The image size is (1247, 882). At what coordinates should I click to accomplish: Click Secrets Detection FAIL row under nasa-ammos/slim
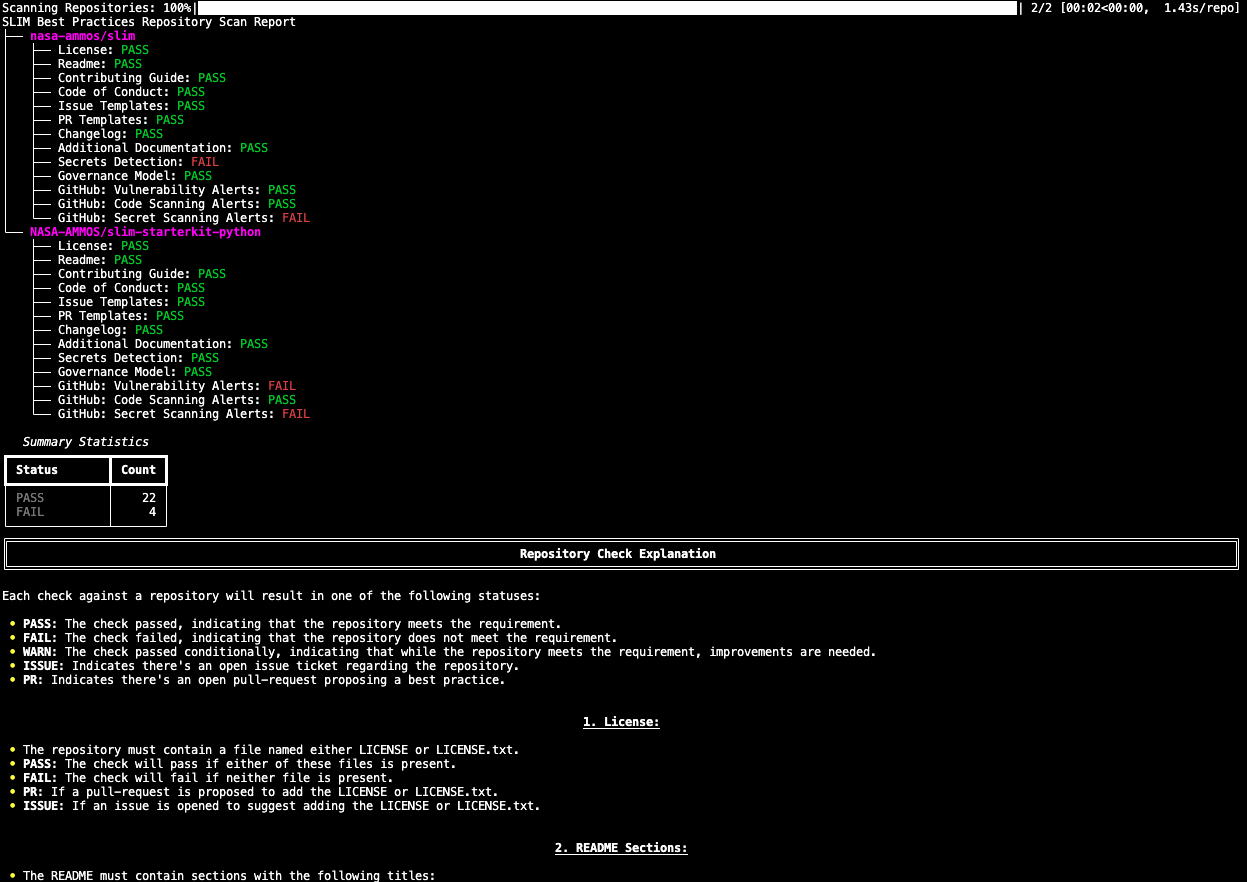(138, 162)
